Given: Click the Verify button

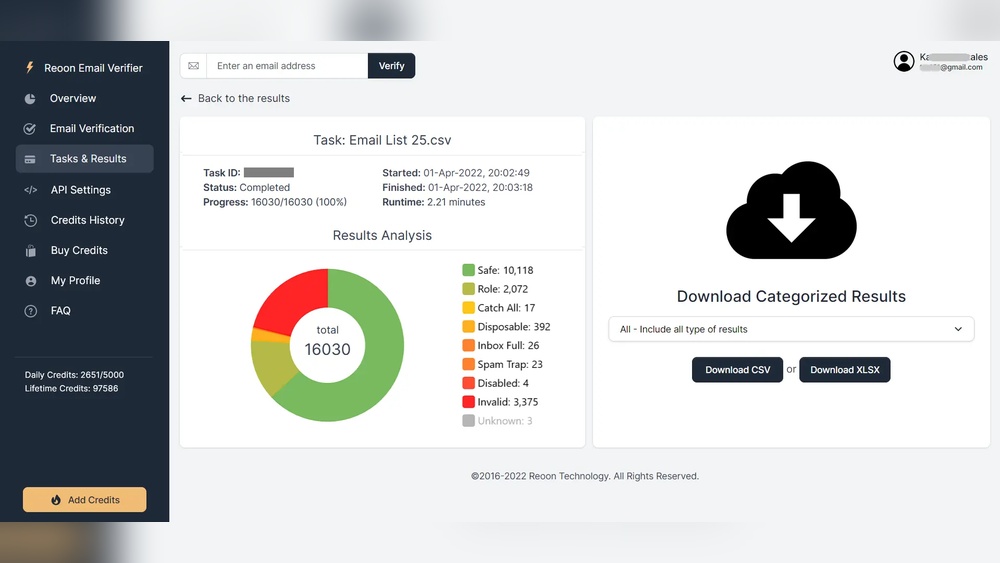Looking at the screenshot, I should [392, 66].
